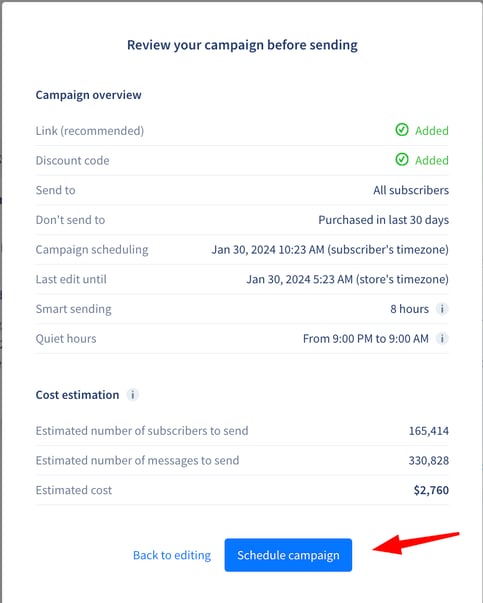Open the Cost estimation info icon
Viewport: 483px width, 603px height.
pyautogui.click(x=133, y=395)
